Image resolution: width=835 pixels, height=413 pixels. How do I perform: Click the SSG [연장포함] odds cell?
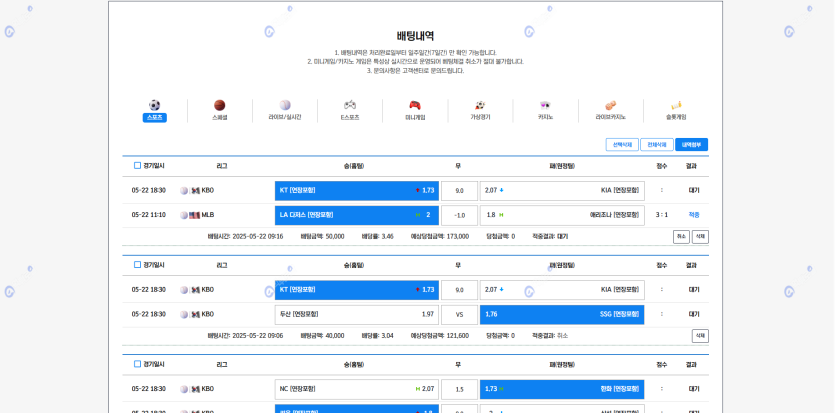(561, 314)
